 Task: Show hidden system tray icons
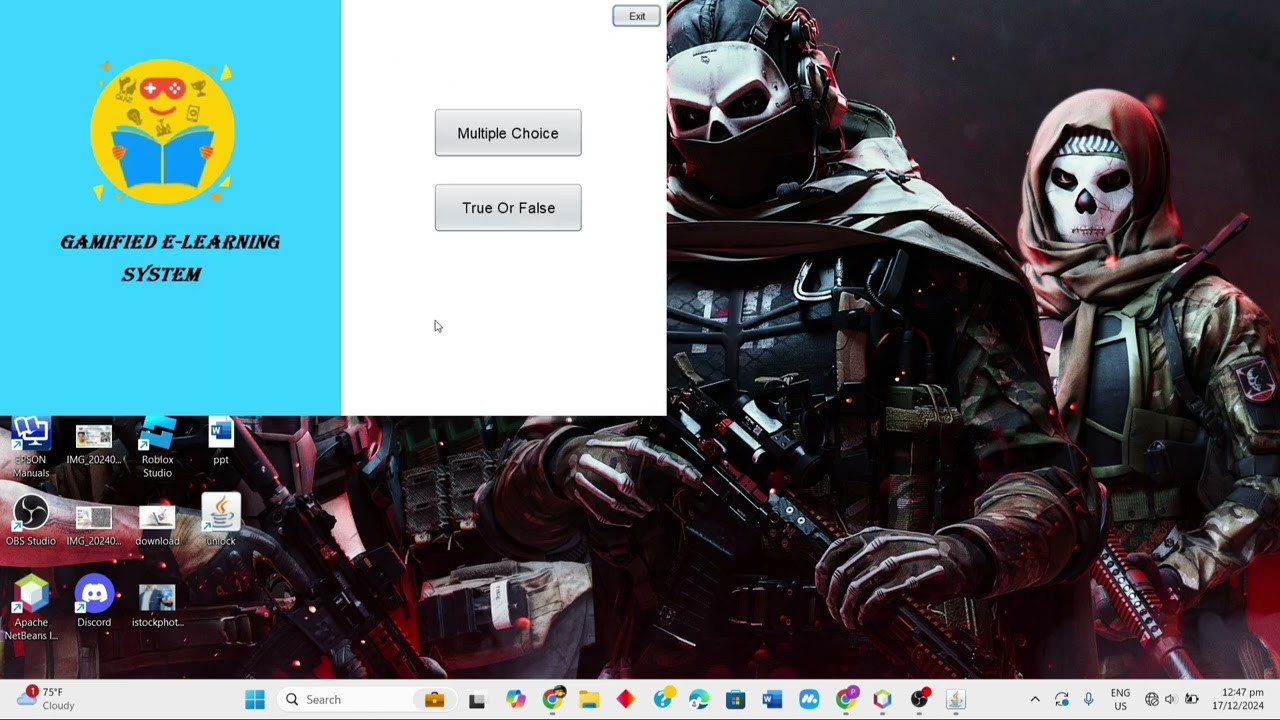click(1035, 700)
